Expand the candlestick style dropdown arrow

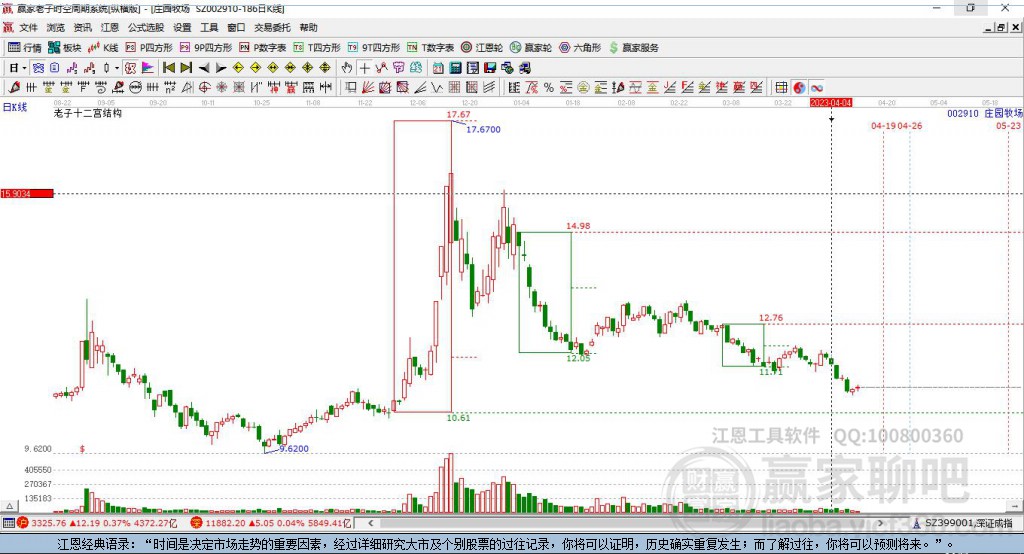pyautogui.click(x=117, y=68)
